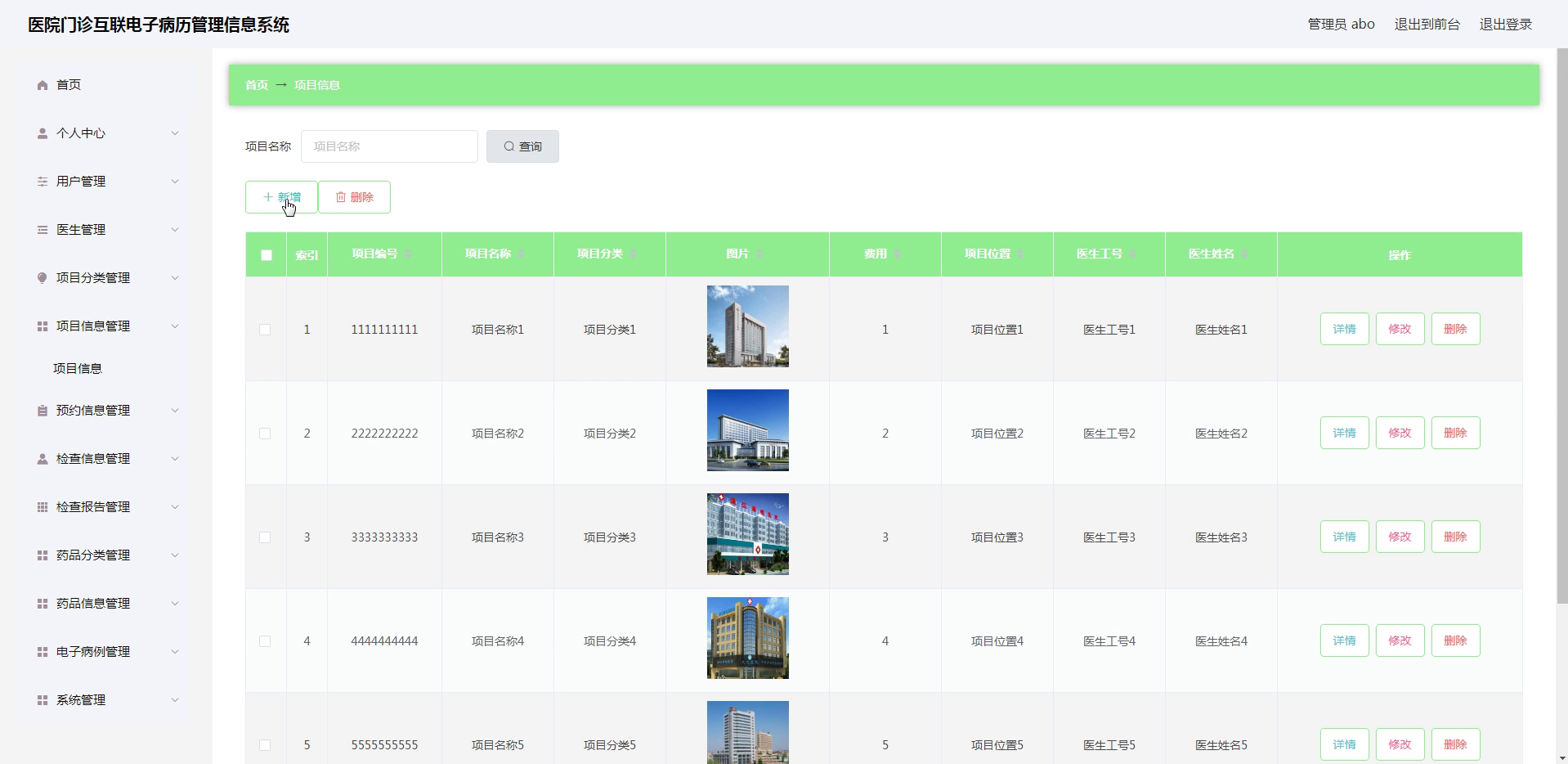Sort by 费用 column sort arrows
Image resolution: width=1568 pixels, height=764 pixels.
click(x=897, y=254)
